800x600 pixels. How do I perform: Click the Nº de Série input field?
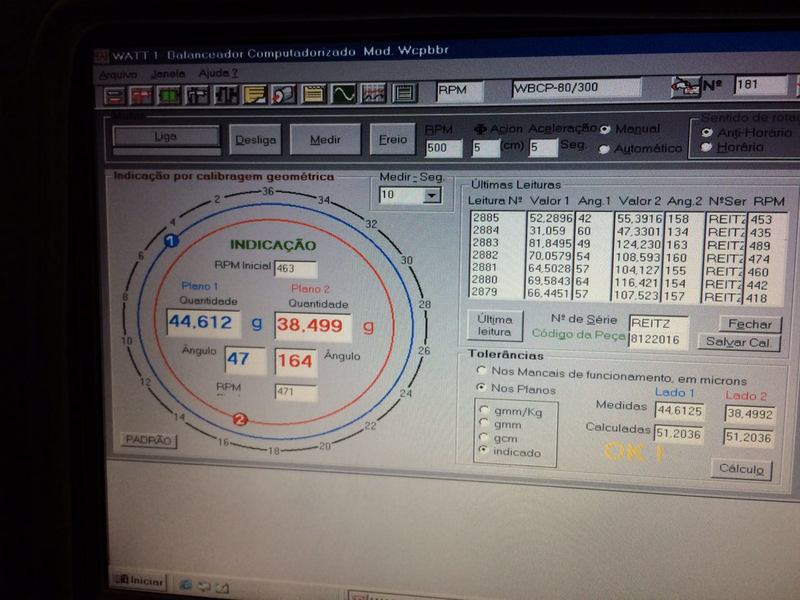tap(659, 323)
